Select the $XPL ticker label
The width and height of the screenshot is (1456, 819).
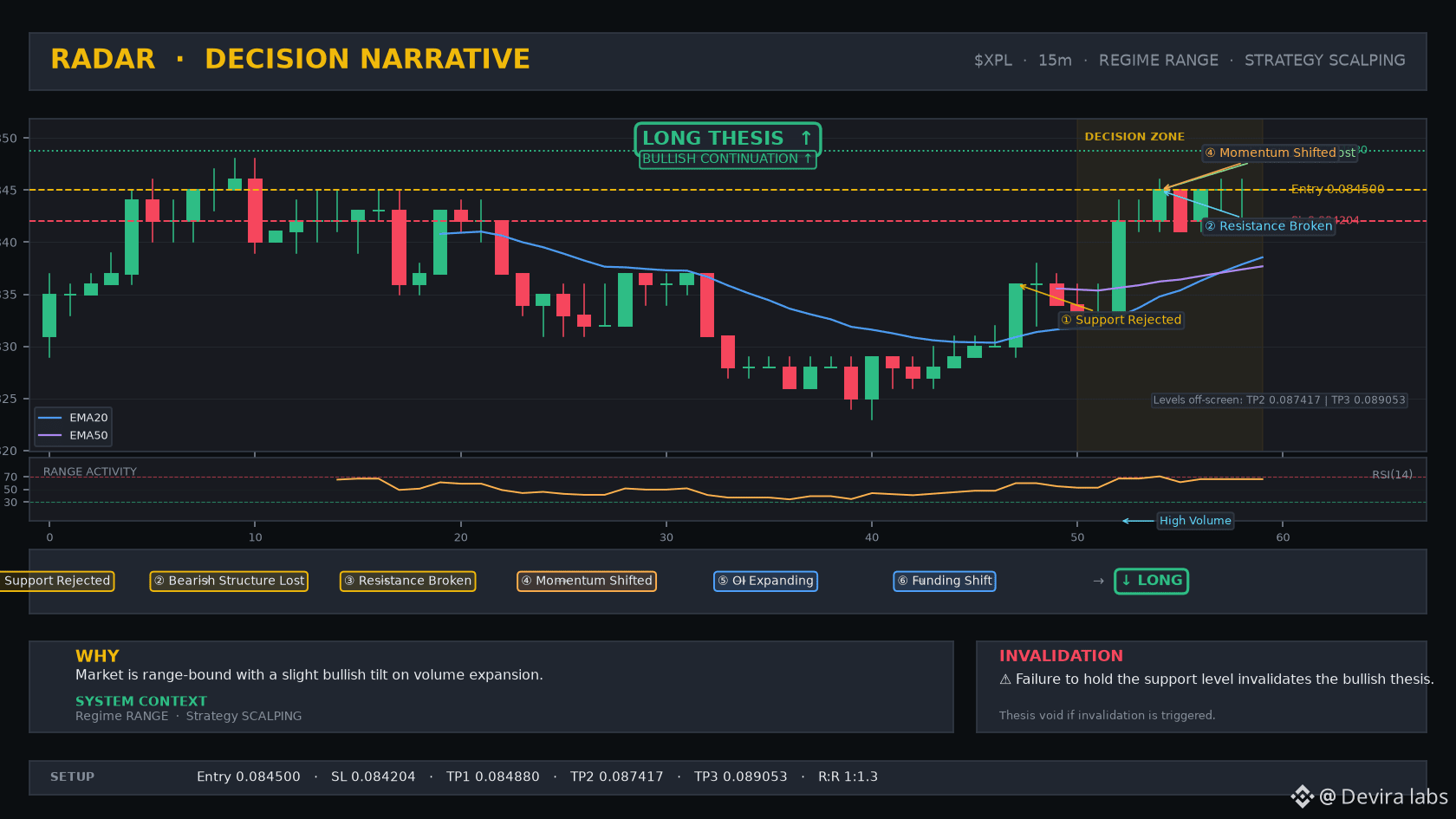992,60
